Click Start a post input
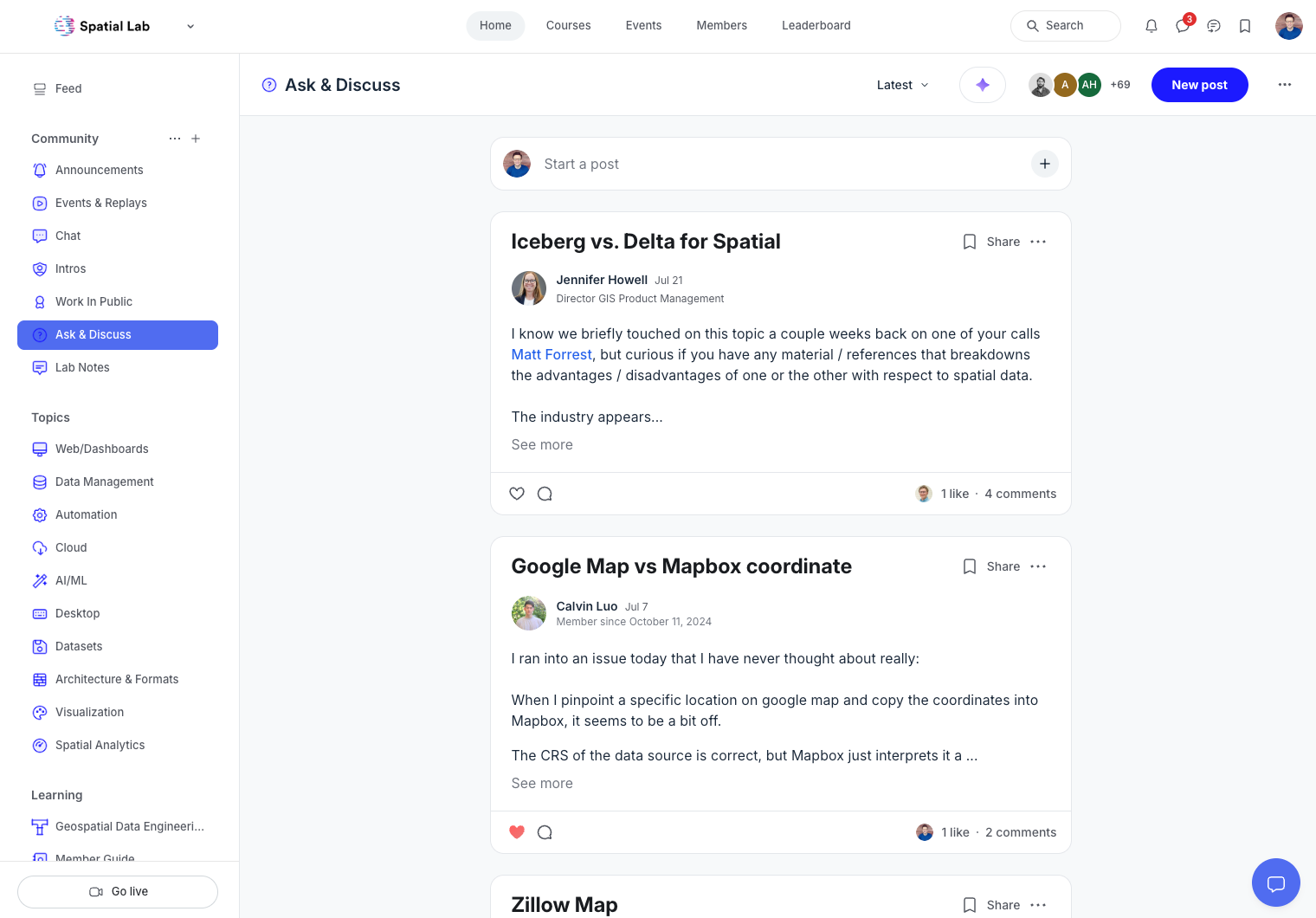Screen dimensions: 1316x918 779,164
